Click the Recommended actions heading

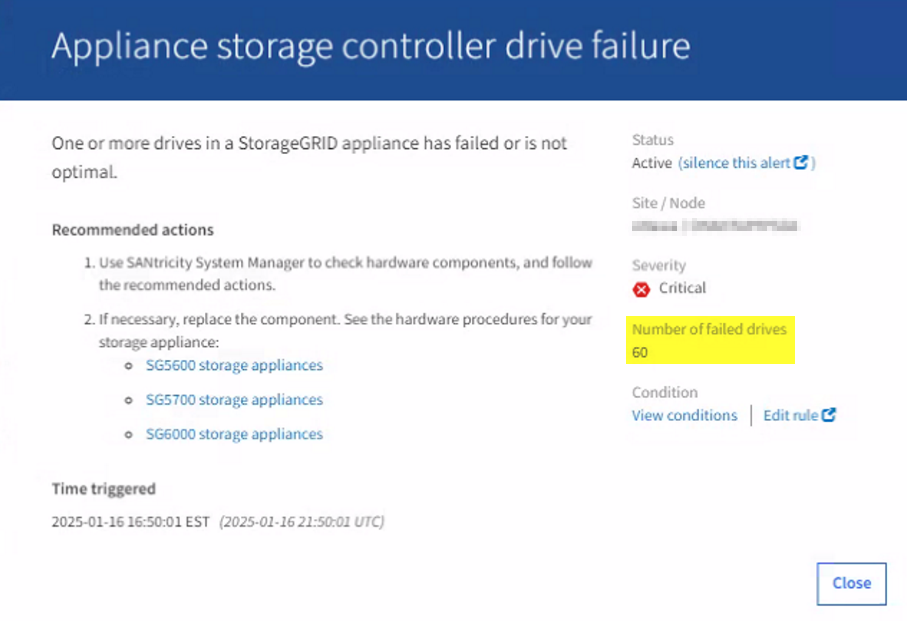pos(132,230)
